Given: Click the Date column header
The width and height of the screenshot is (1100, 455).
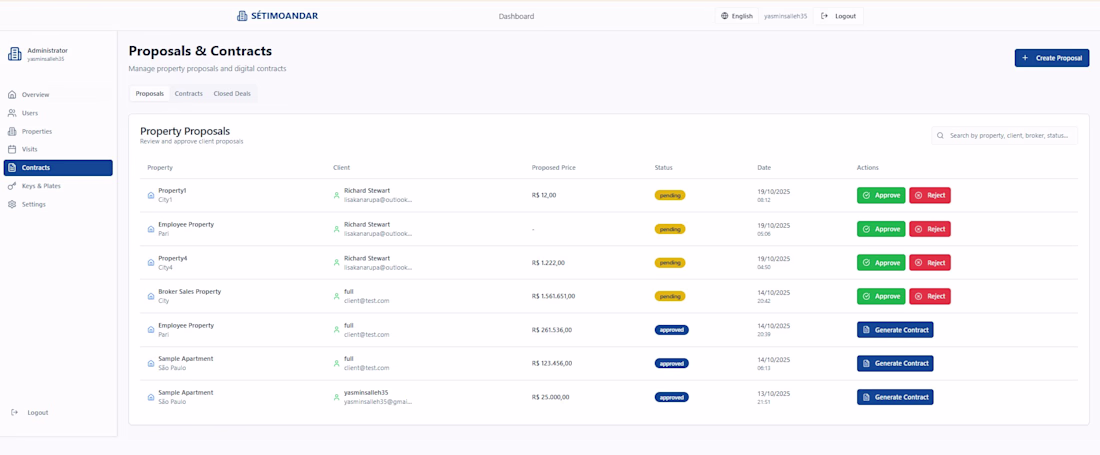Looking at the screenshot, I should 764,168.
